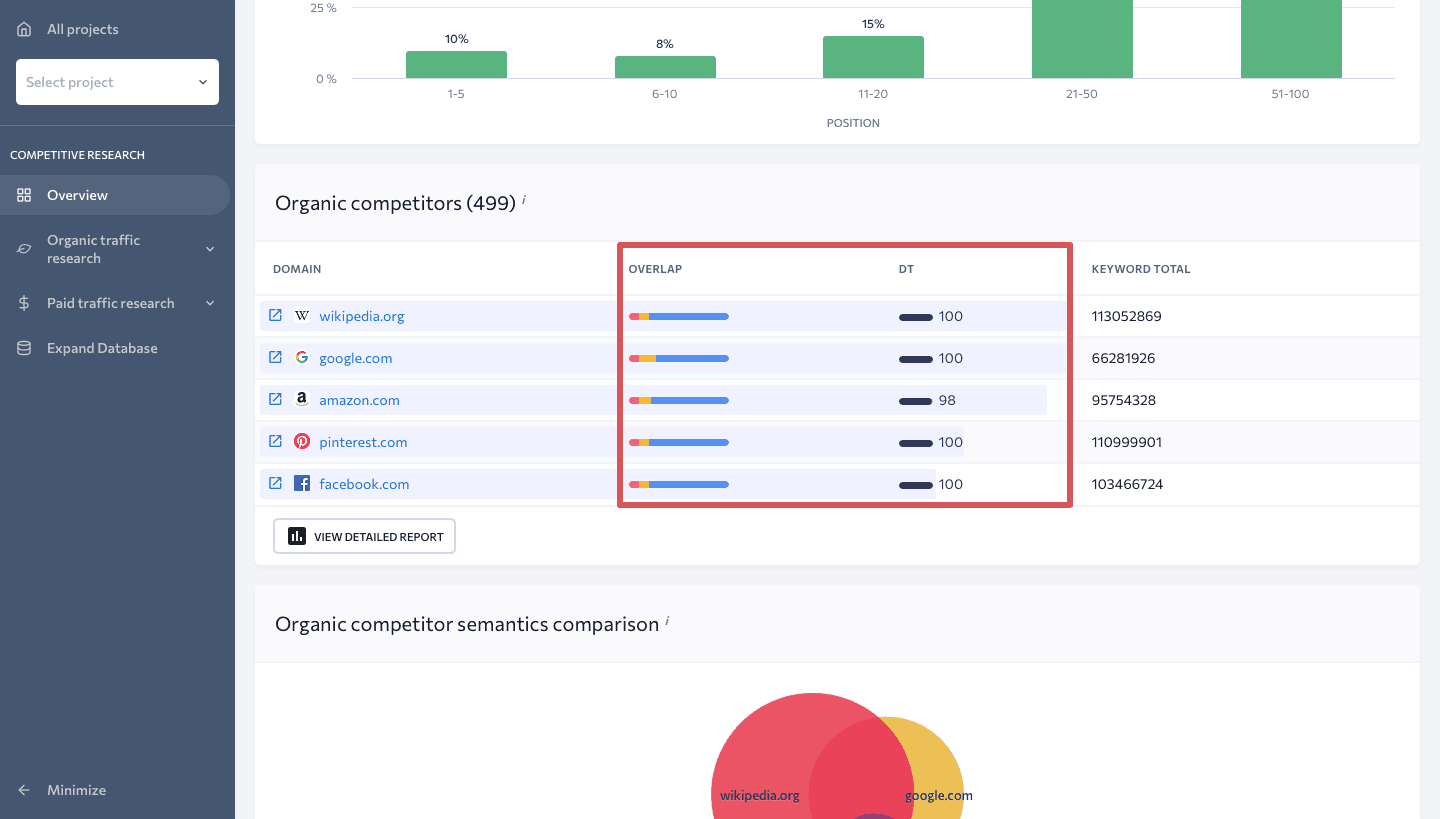Click the KEYWORD TOTAL column header
The image size is (1440, 819).
(1141, 269)
